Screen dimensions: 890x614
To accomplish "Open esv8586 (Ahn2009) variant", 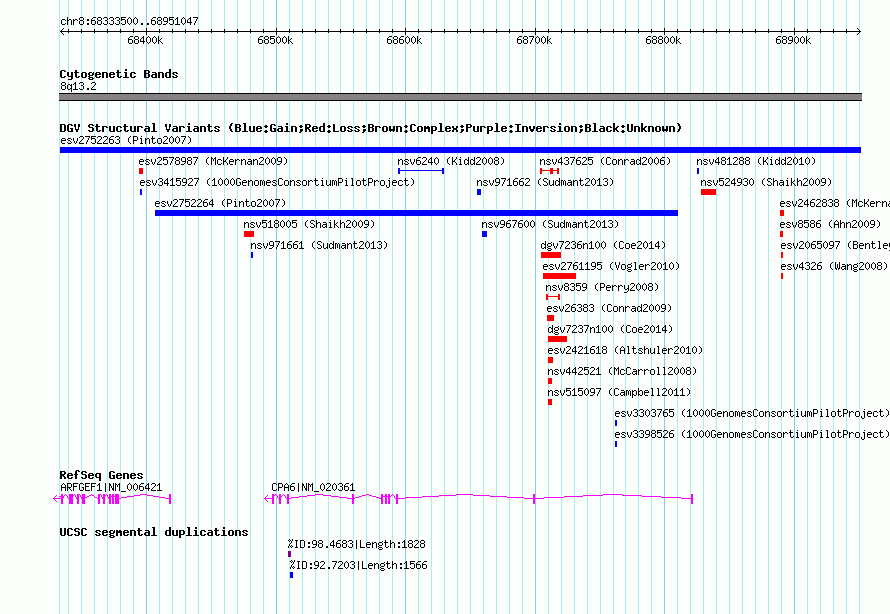I will point(830,224).
